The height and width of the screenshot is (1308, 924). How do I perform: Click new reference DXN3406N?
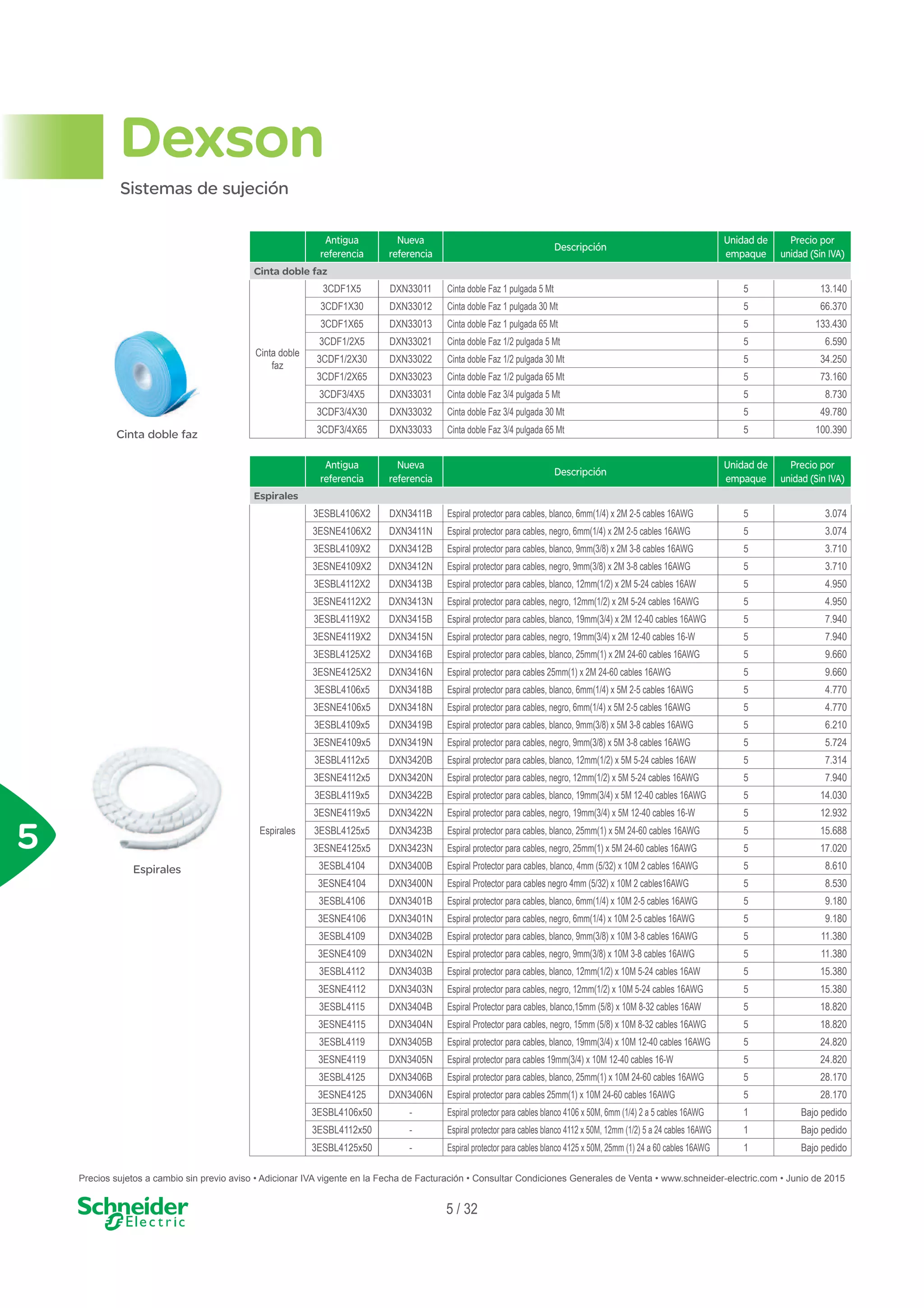[411, 1095]
